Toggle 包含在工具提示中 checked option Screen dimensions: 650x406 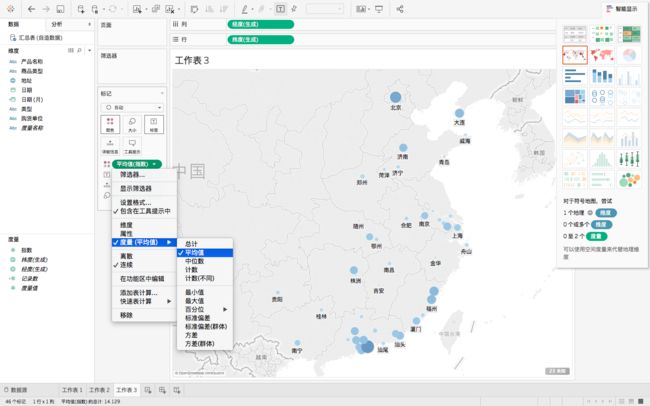(145, 211)
